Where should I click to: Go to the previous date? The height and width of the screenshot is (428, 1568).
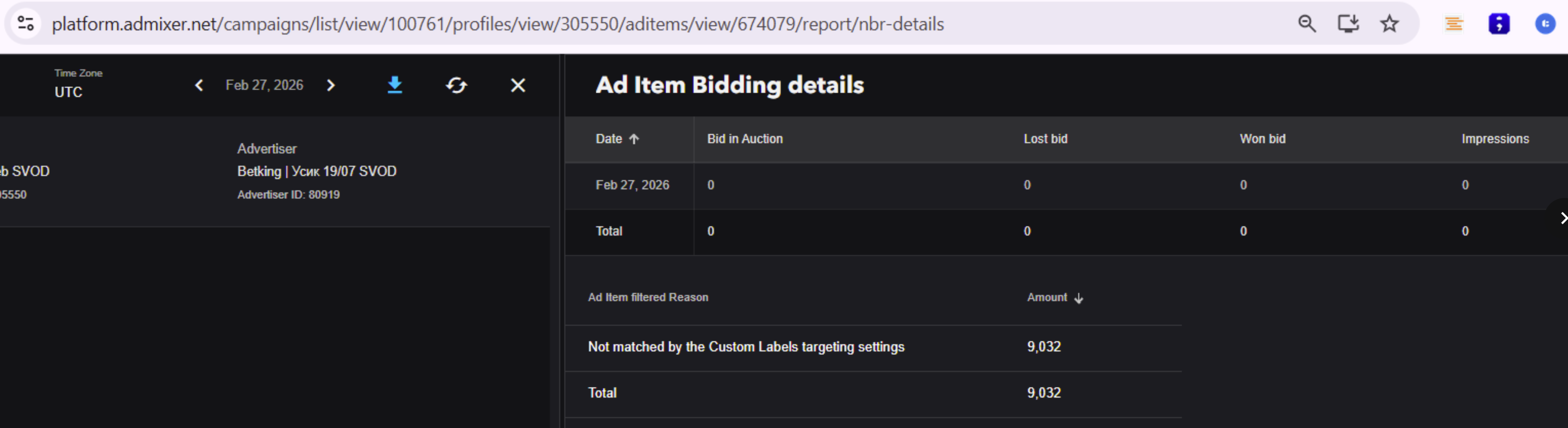pyautogui.click(x=199, y=85)
